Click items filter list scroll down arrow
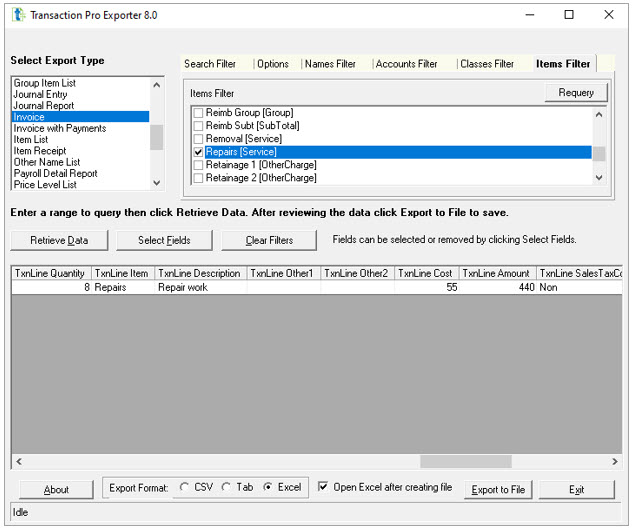 tap(599, 177)
